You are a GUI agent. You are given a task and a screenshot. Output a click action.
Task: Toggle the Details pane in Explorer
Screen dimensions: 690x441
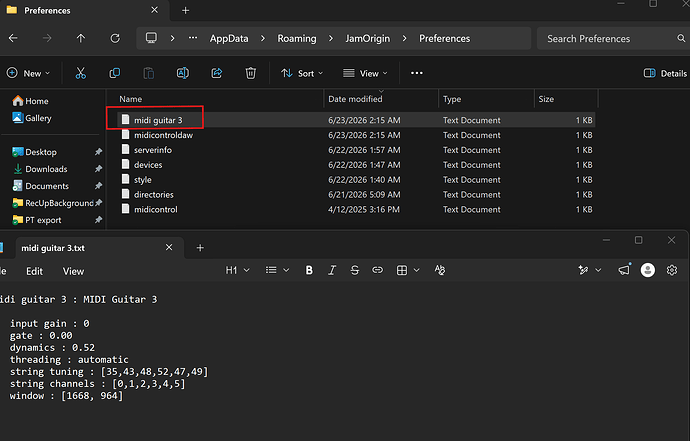(665, 74)
